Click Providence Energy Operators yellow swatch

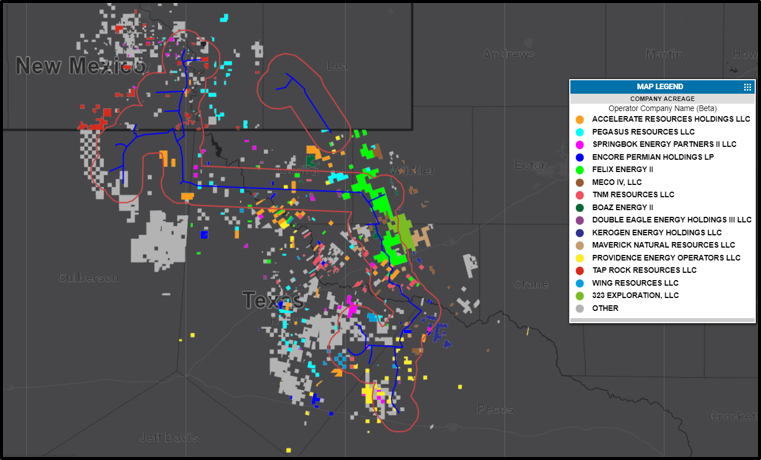click(579, 258)
